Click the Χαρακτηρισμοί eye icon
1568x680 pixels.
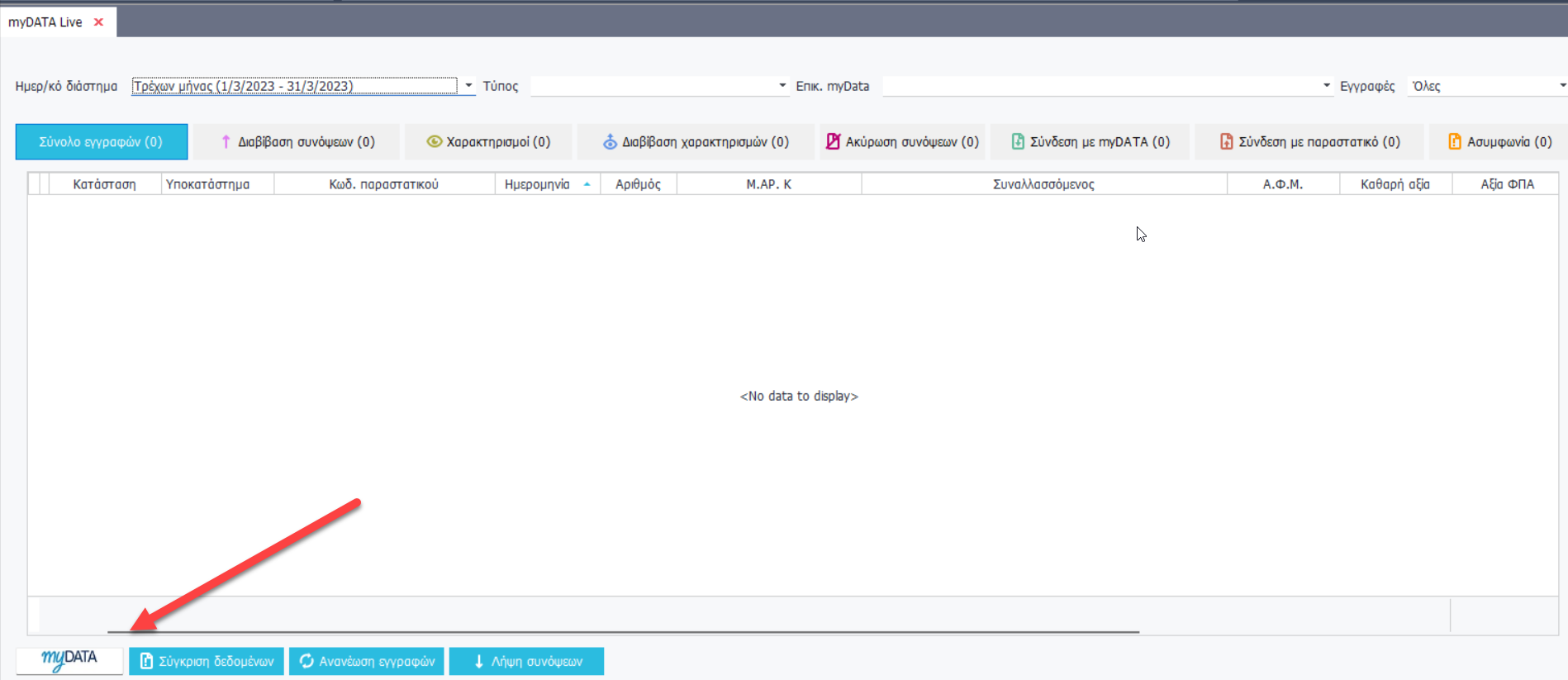(434, 142)
